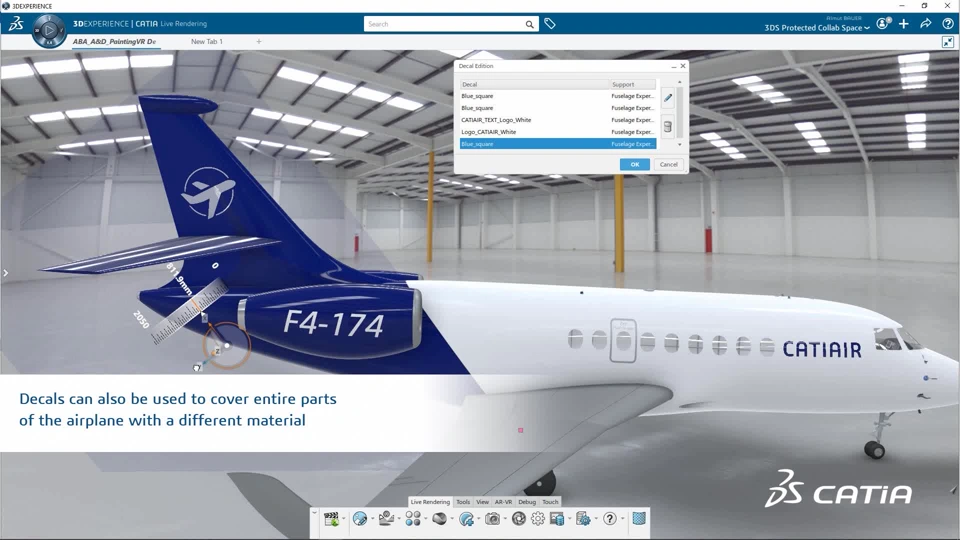Expand dropdown arrow next to toolbar help icon
The image size is (960, 540).
pos(623,519)
